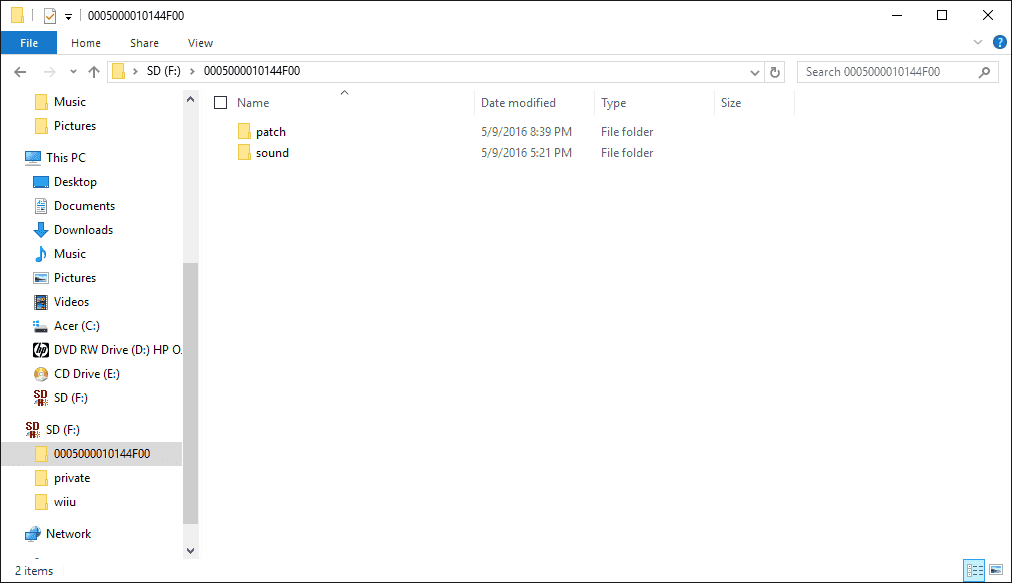Toggle the select-all items checkbox

click(220, 103)
